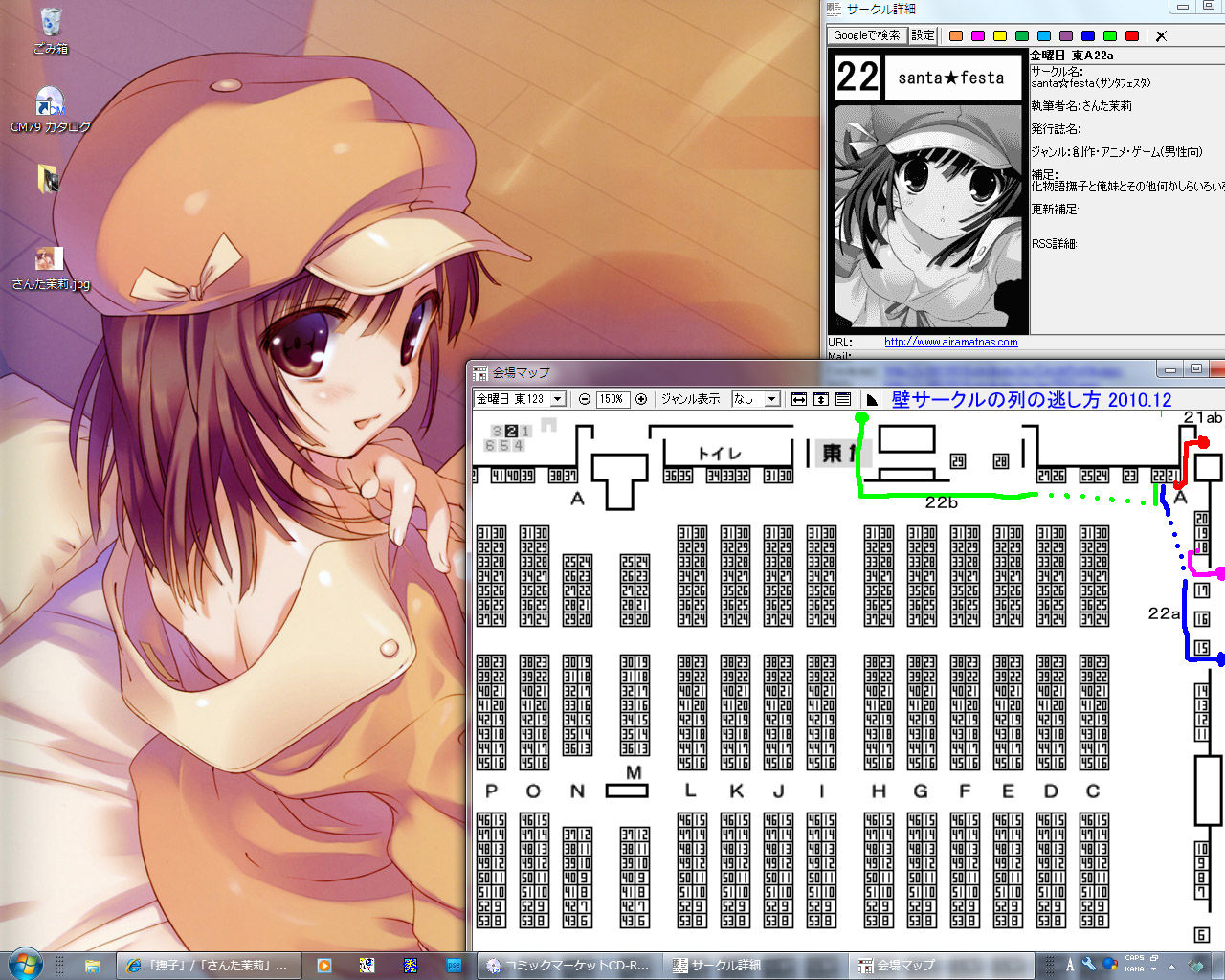Switch to 会場マップ taskbar button
Screen dimensions: 1225x980
pos(941,966)
